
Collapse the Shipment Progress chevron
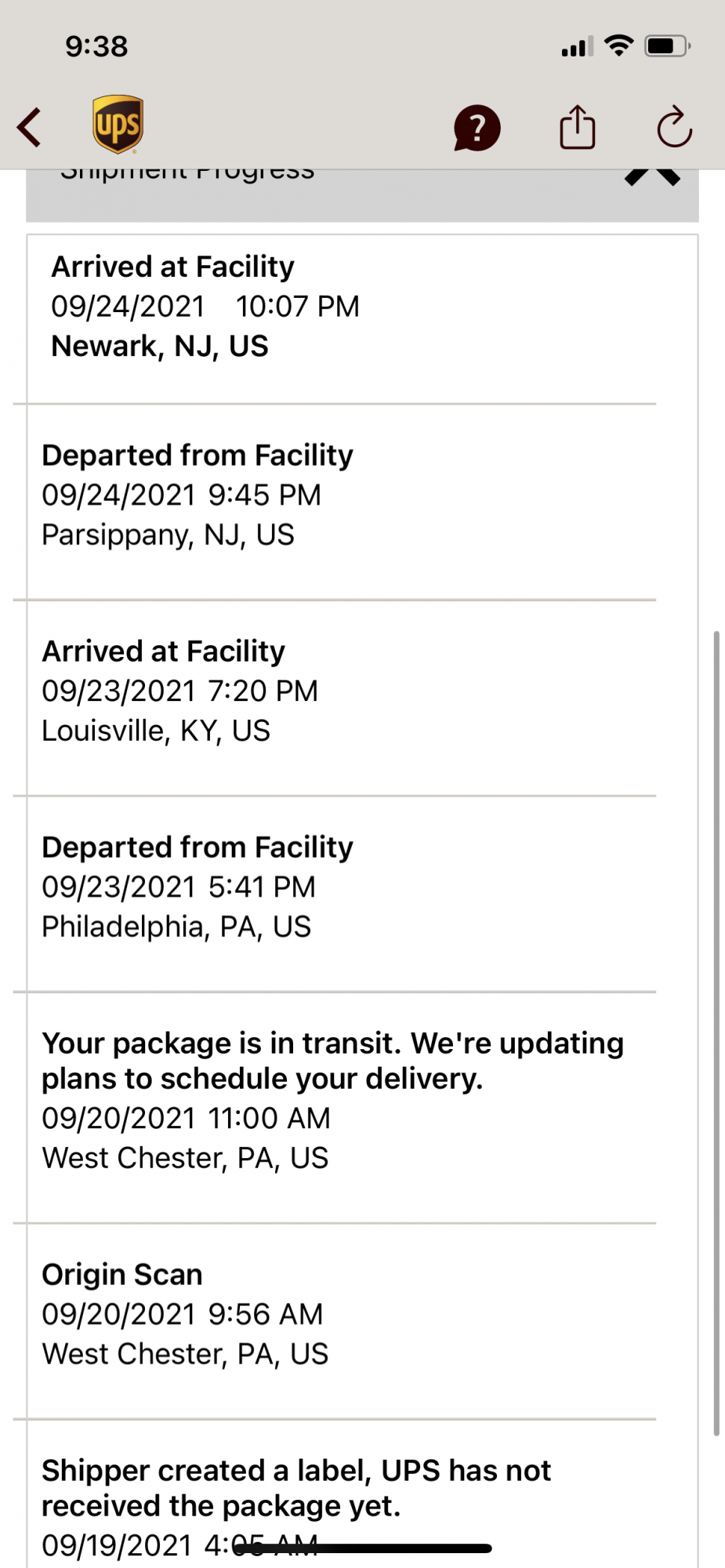click(652, 177)
